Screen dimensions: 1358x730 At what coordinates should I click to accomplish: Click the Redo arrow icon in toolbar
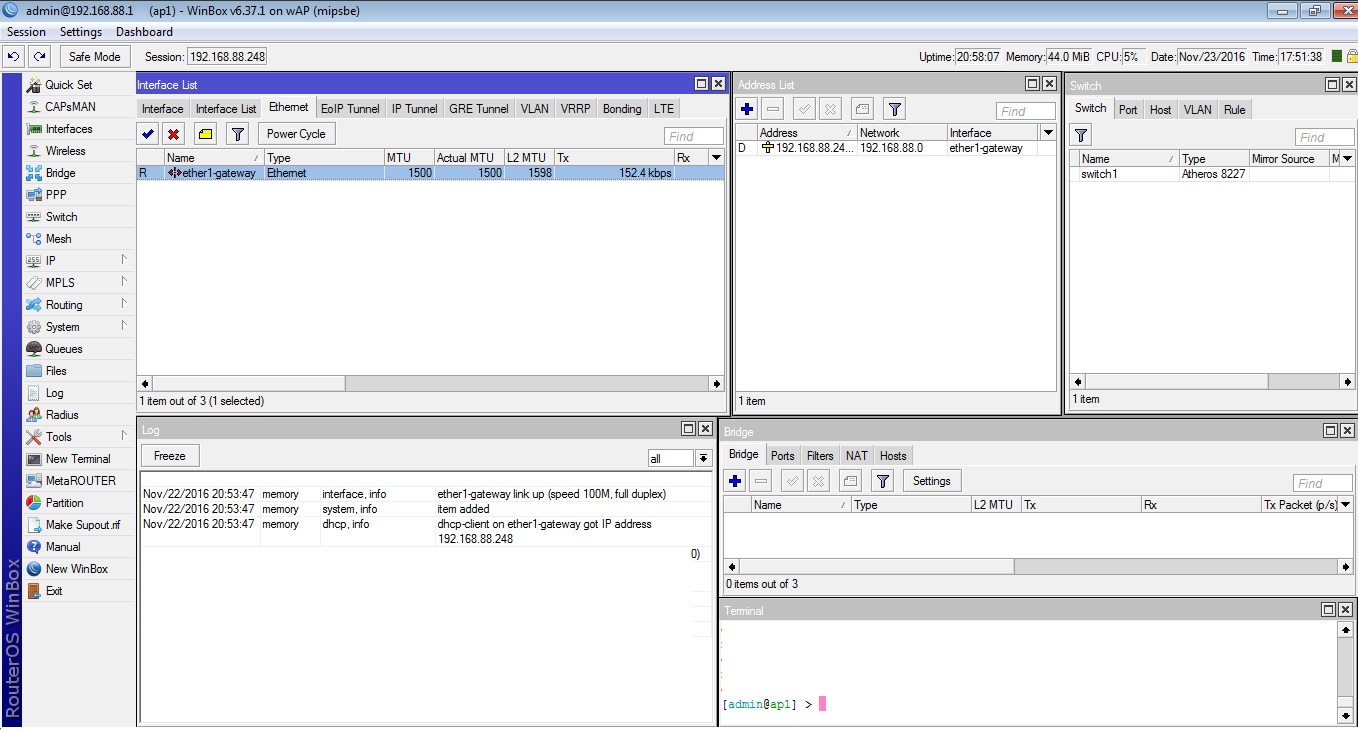pos(39,57)
